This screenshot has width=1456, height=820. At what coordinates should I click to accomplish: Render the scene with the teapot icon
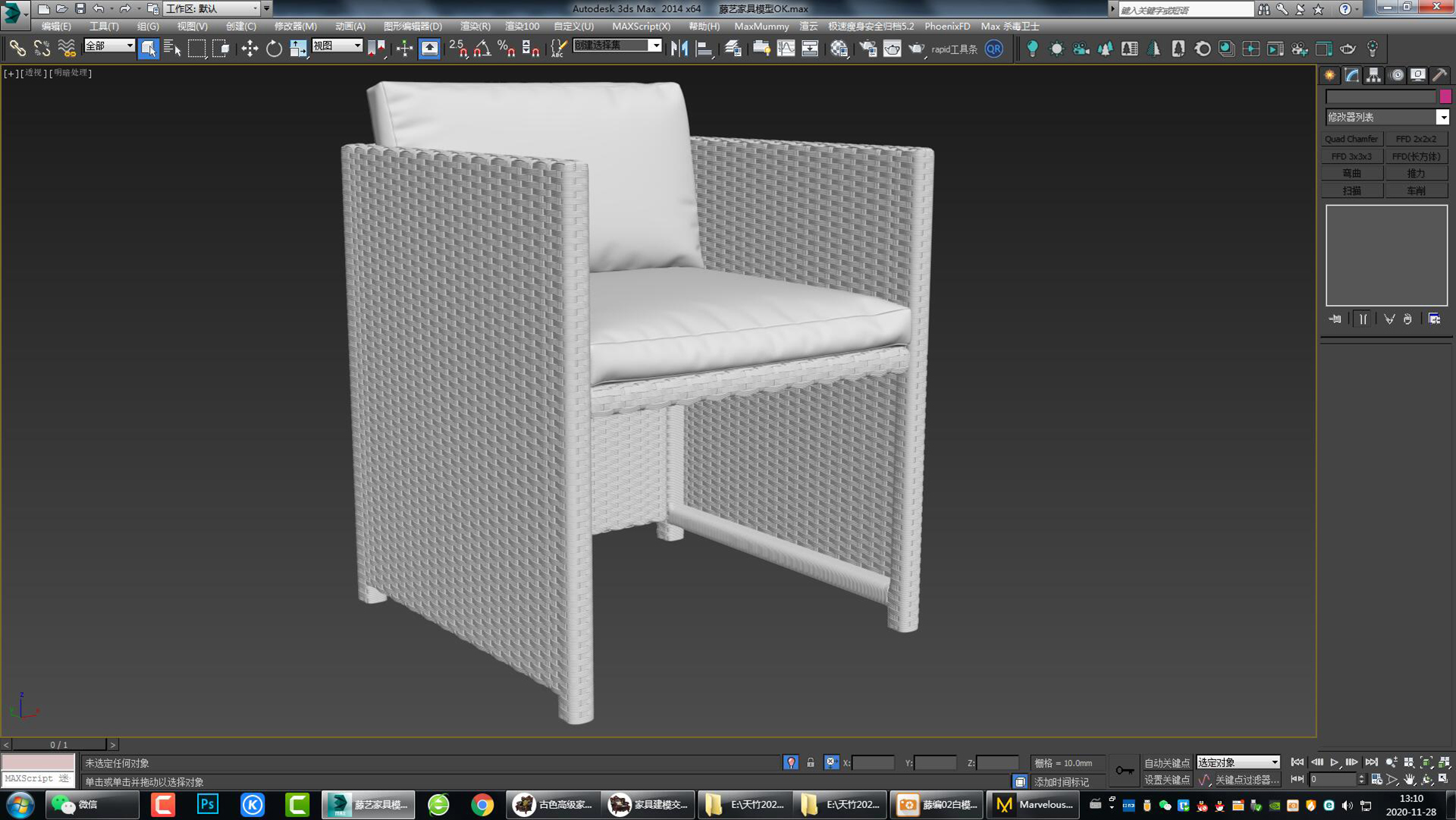point(915,48)
